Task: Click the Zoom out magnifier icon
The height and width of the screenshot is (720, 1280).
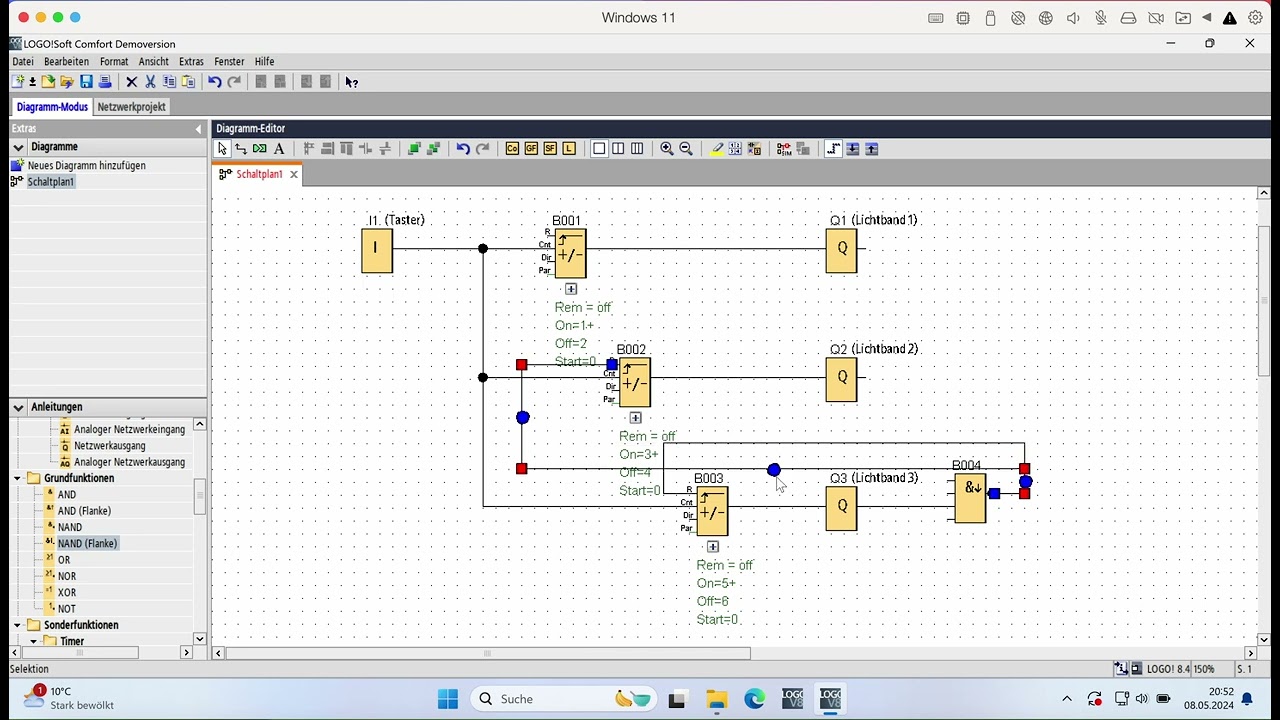Action: click(686, 149)
